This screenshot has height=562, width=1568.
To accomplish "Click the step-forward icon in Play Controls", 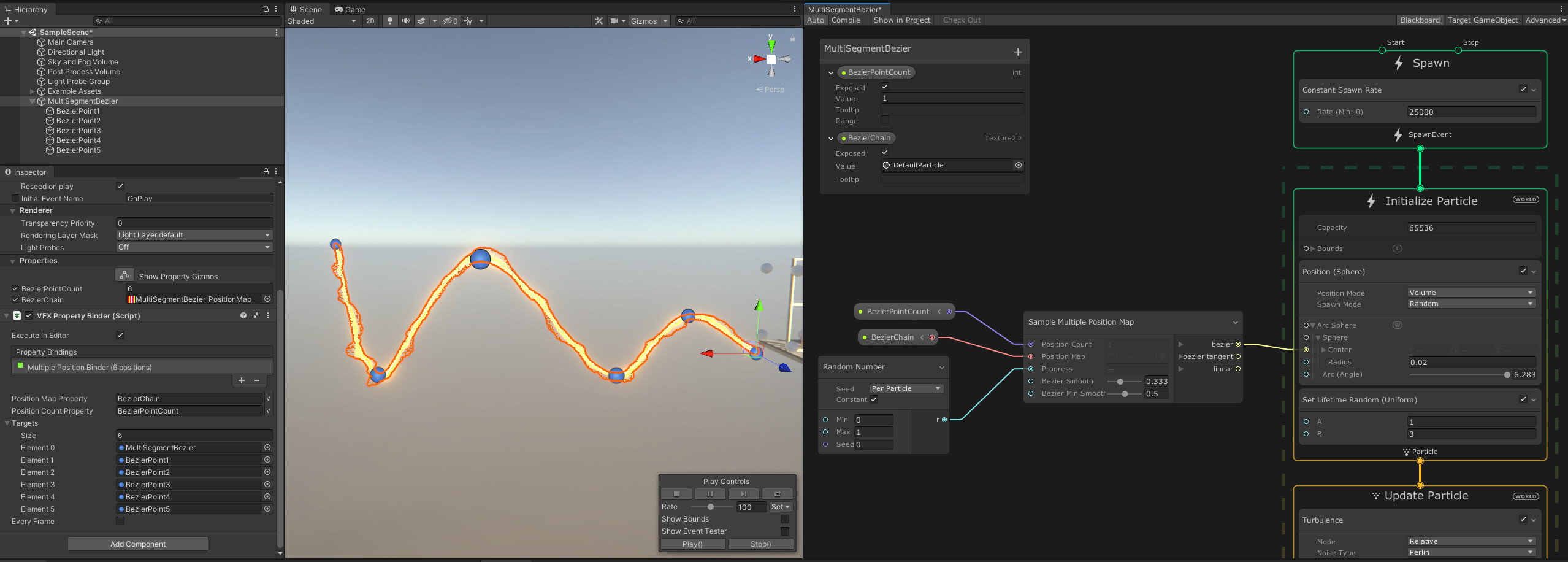I will click(x=743, y=493).
